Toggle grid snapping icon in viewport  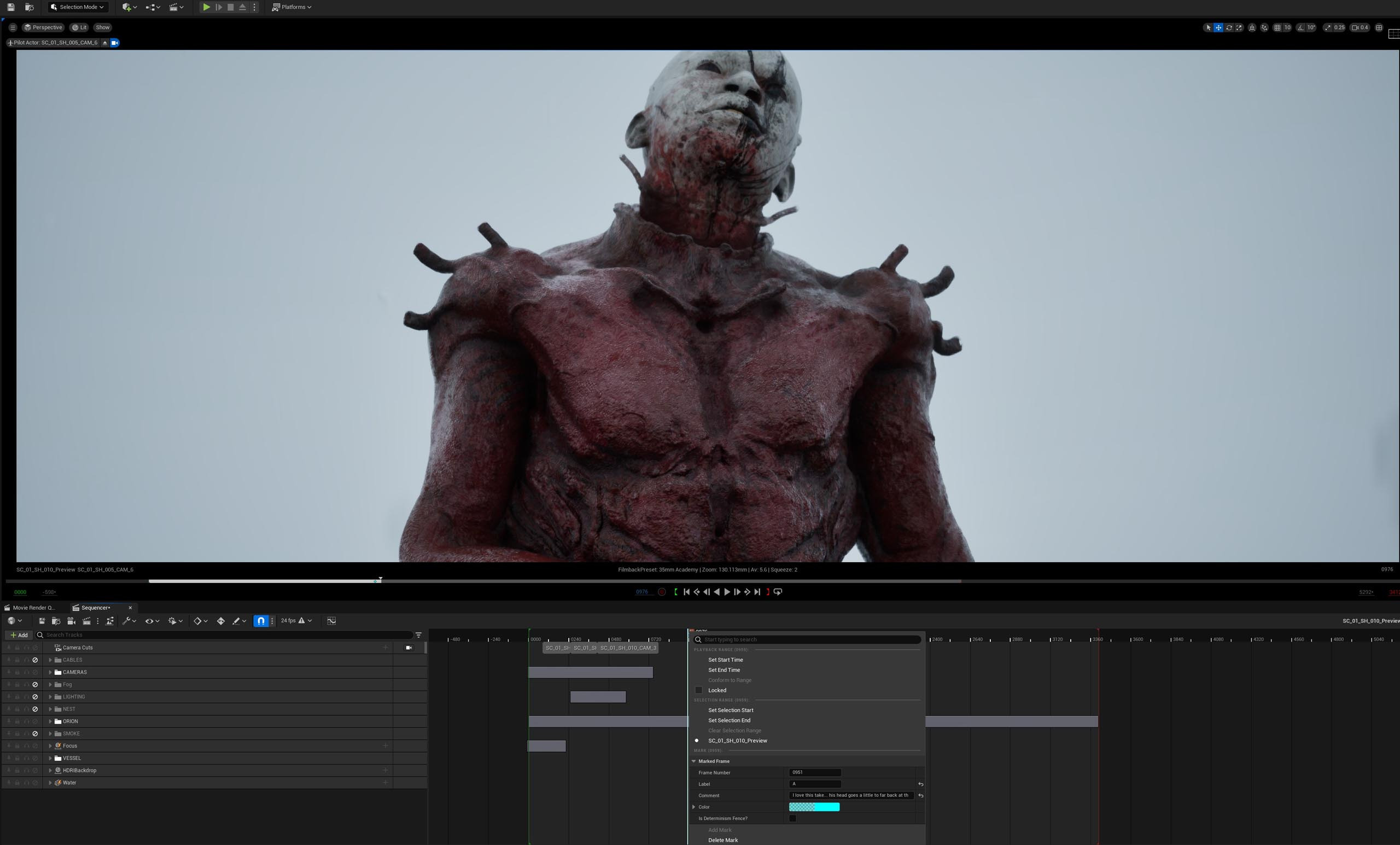pos(1277,27)
